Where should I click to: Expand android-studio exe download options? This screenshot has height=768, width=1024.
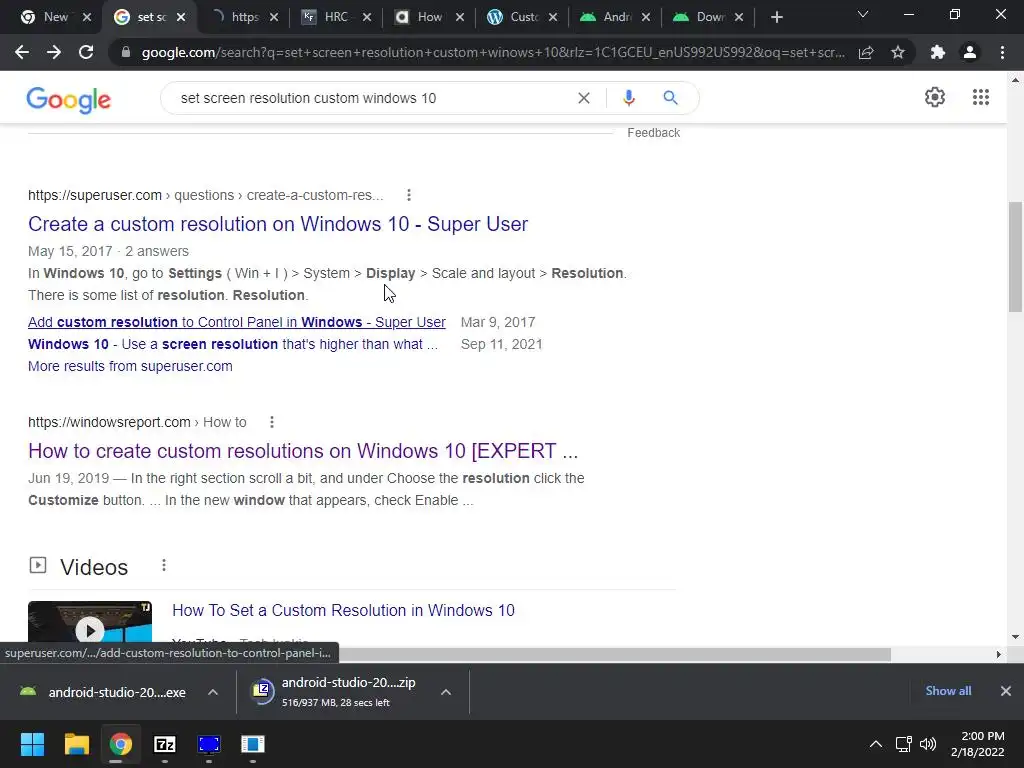click(x=213, y=692)
